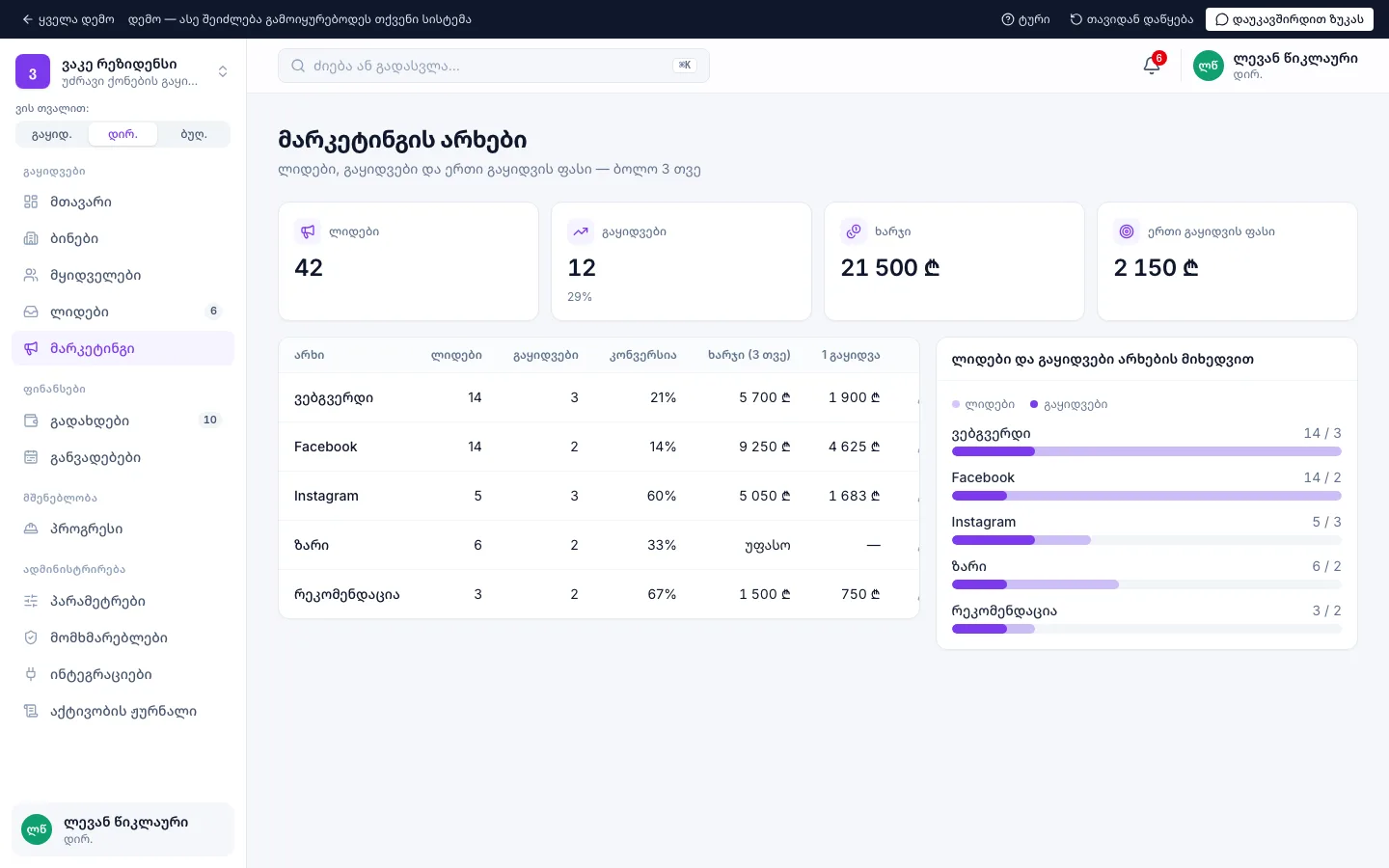Go to მარკეტინგი in the sidebar

point(123,348)
